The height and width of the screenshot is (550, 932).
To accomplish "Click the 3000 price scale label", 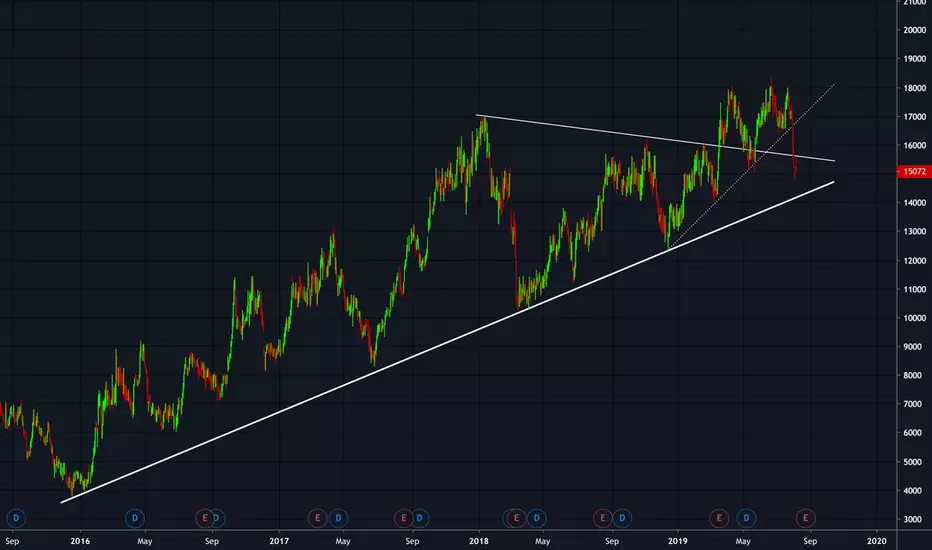I will pos(914,519).
